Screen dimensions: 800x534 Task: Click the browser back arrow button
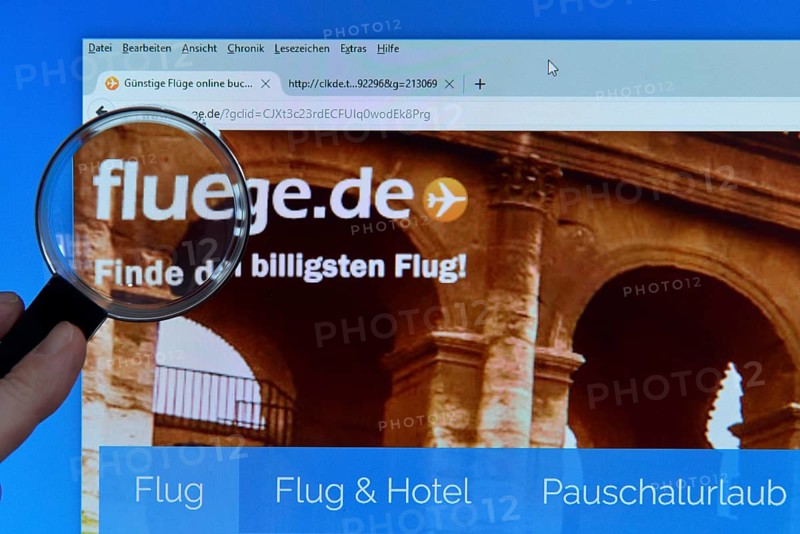[x=102, y=111]
